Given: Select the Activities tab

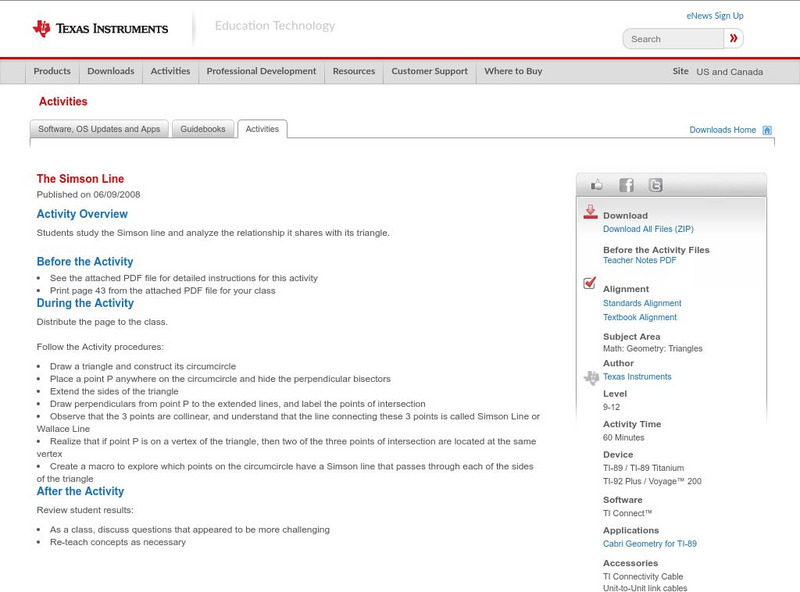Looking at the screenshot, I should point(262,128).
